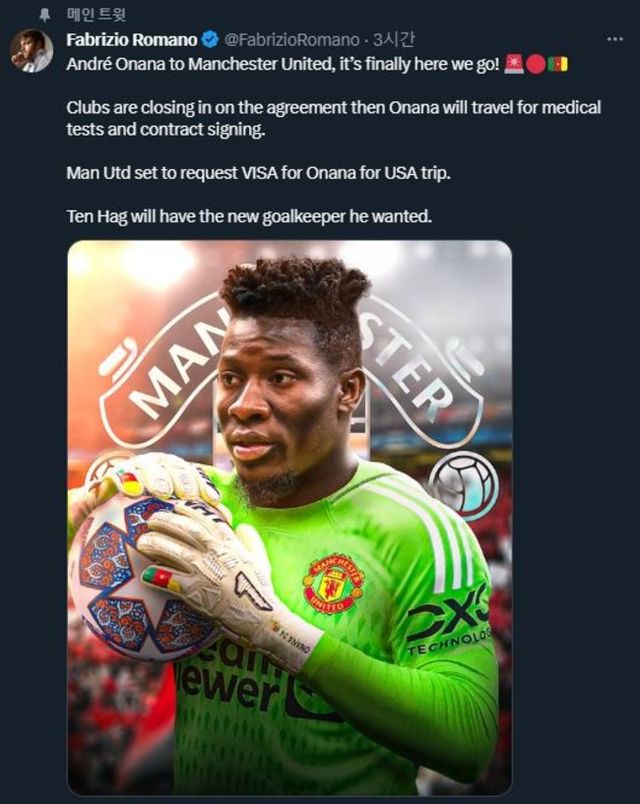Expand the three-dot more options menu
This screenshot has width=640, height=804.
click(x=614, y=39)
